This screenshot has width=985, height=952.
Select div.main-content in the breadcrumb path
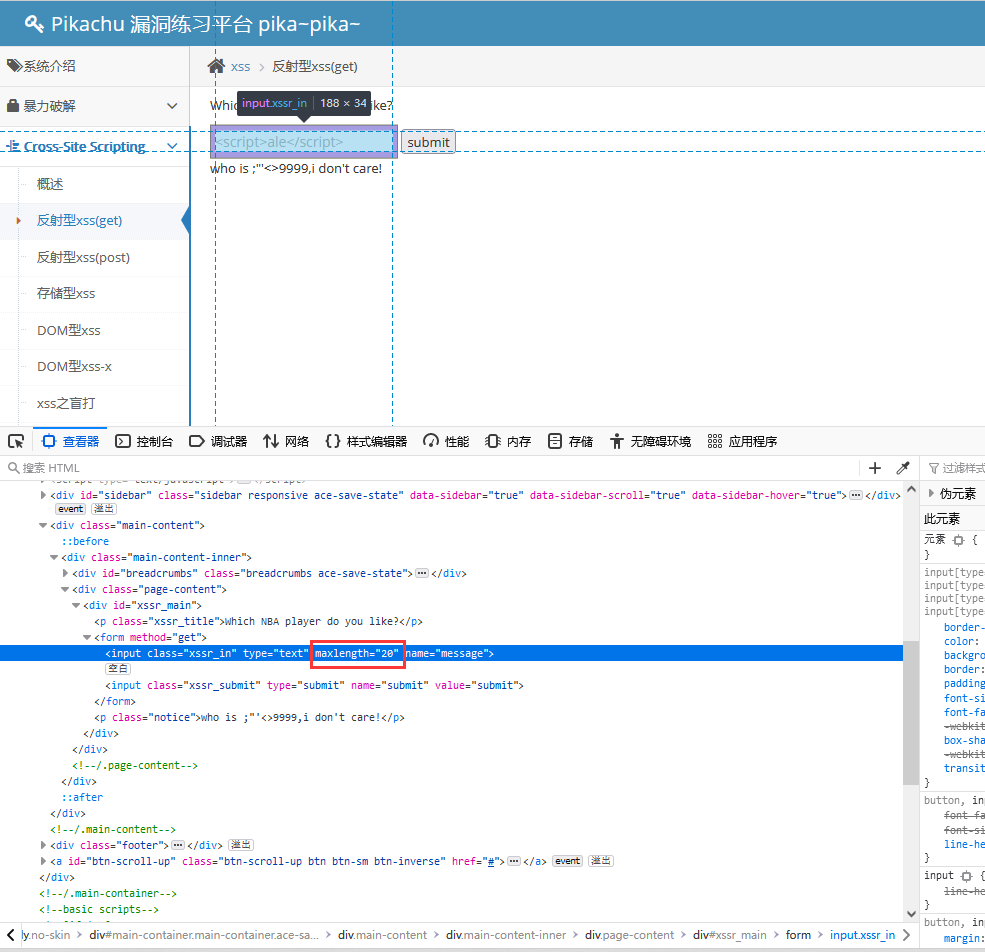382,935
